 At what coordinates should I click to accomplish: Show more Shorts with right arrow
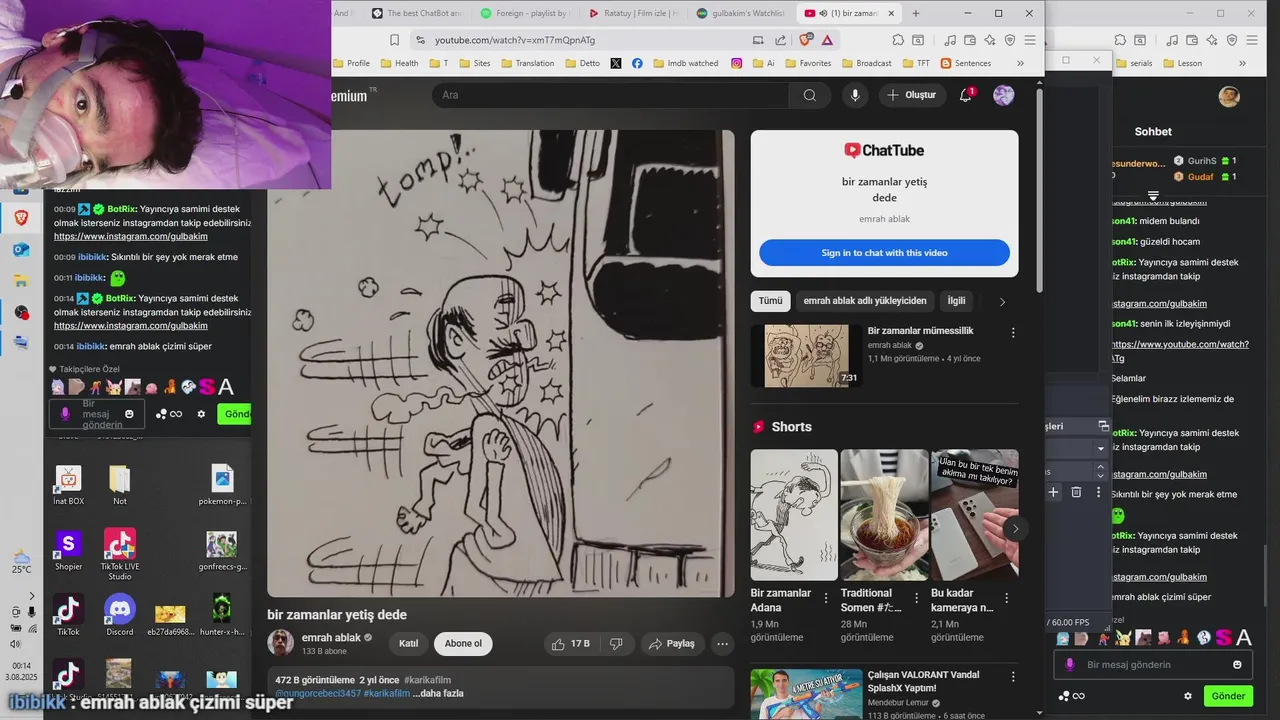[1015, 529]
